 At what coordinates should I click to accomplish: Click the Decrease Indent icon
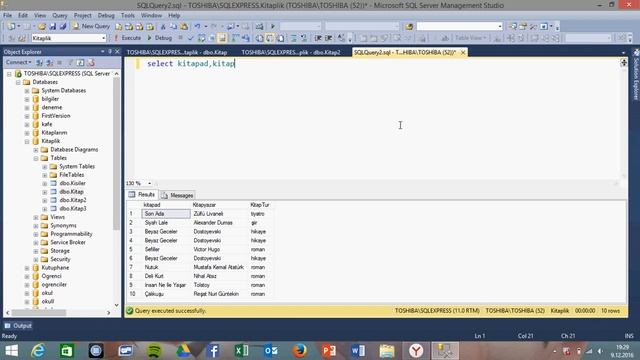318,38
